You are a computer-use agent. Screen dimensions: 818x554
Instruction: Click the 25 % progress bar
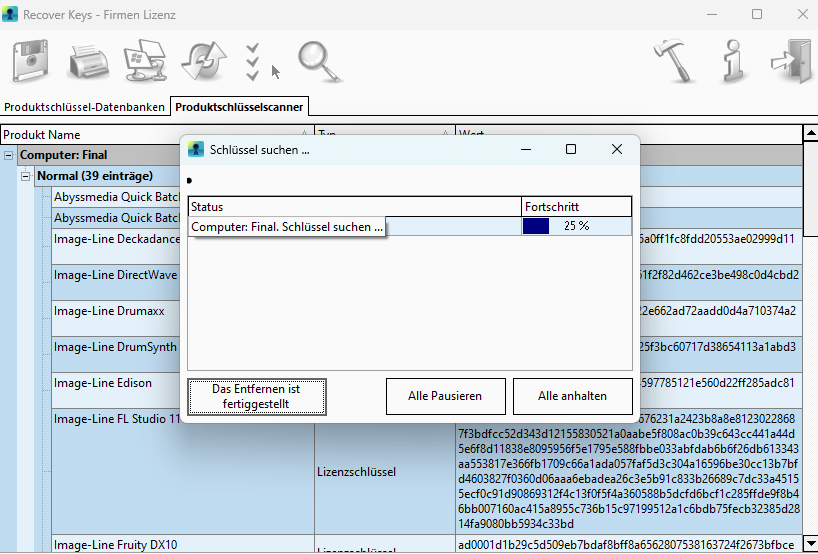576,226
